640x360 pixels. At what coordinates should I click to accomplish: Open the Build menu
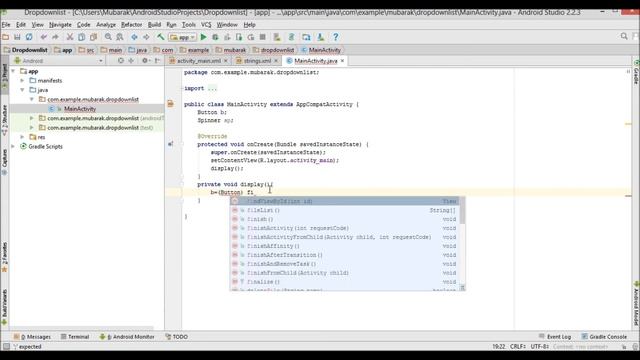click(154, 24)
